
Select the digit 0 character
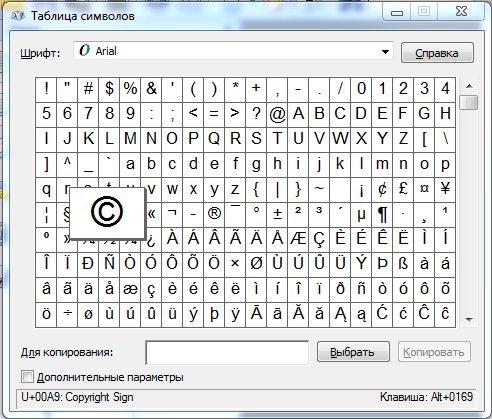click(361, 89)
